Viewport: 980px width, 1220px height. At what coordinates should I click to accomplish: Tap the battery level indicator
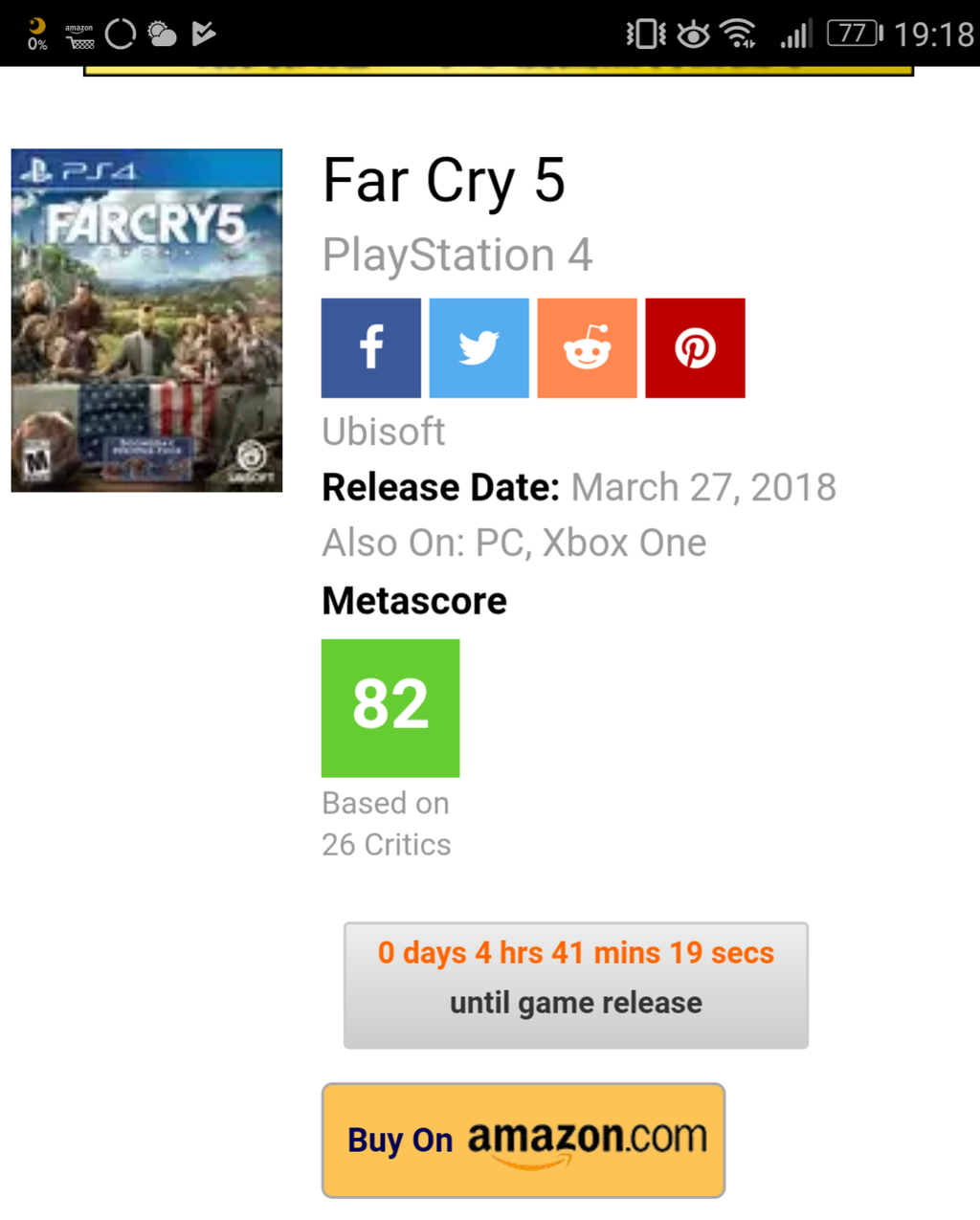click(854, 34)
